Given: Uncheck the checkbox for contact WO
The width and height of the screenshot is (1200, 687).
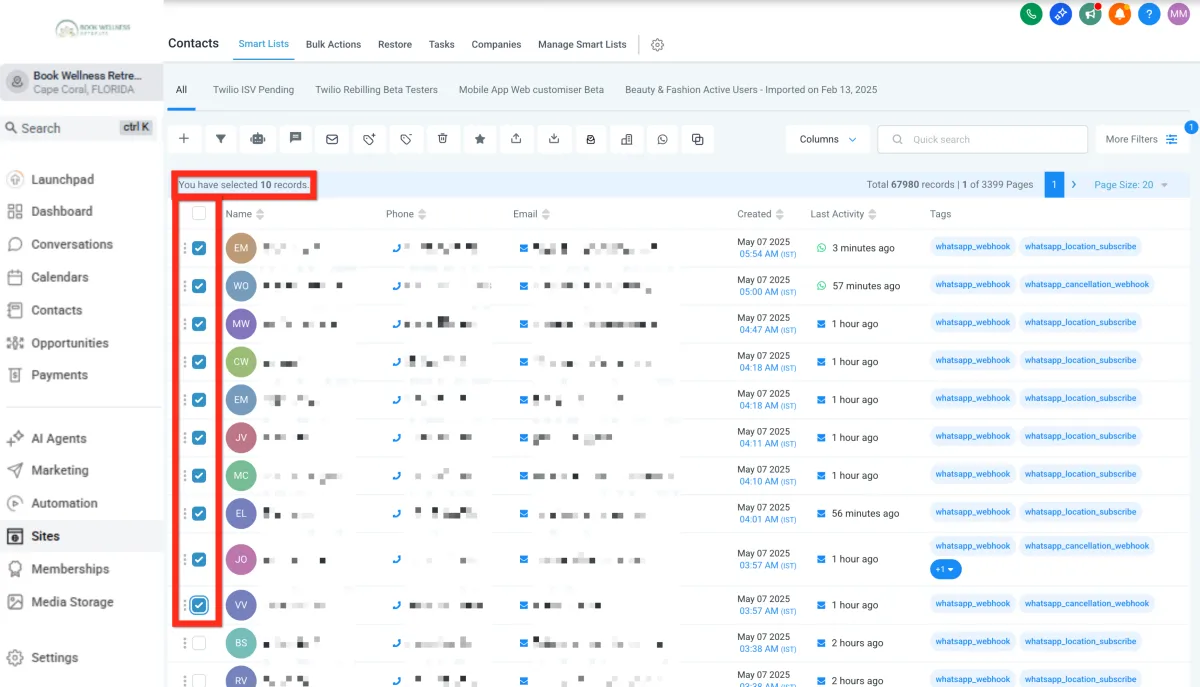Looking at the screenshot, I should [x=199, y=286].
